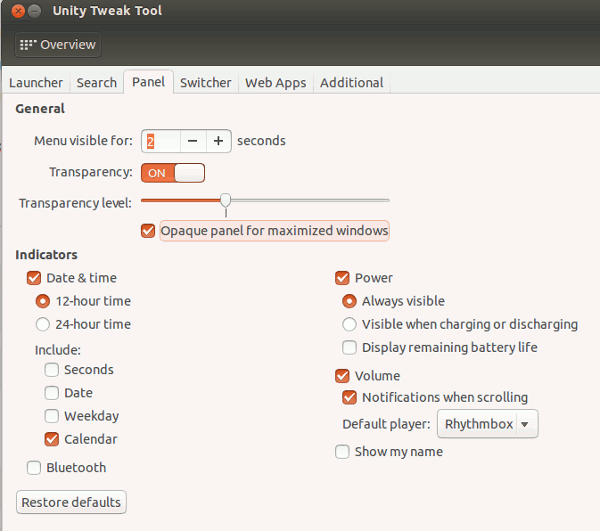Click the menu visible seconds input field
Screen dimensions: 600x531
[x=161, y=141]
